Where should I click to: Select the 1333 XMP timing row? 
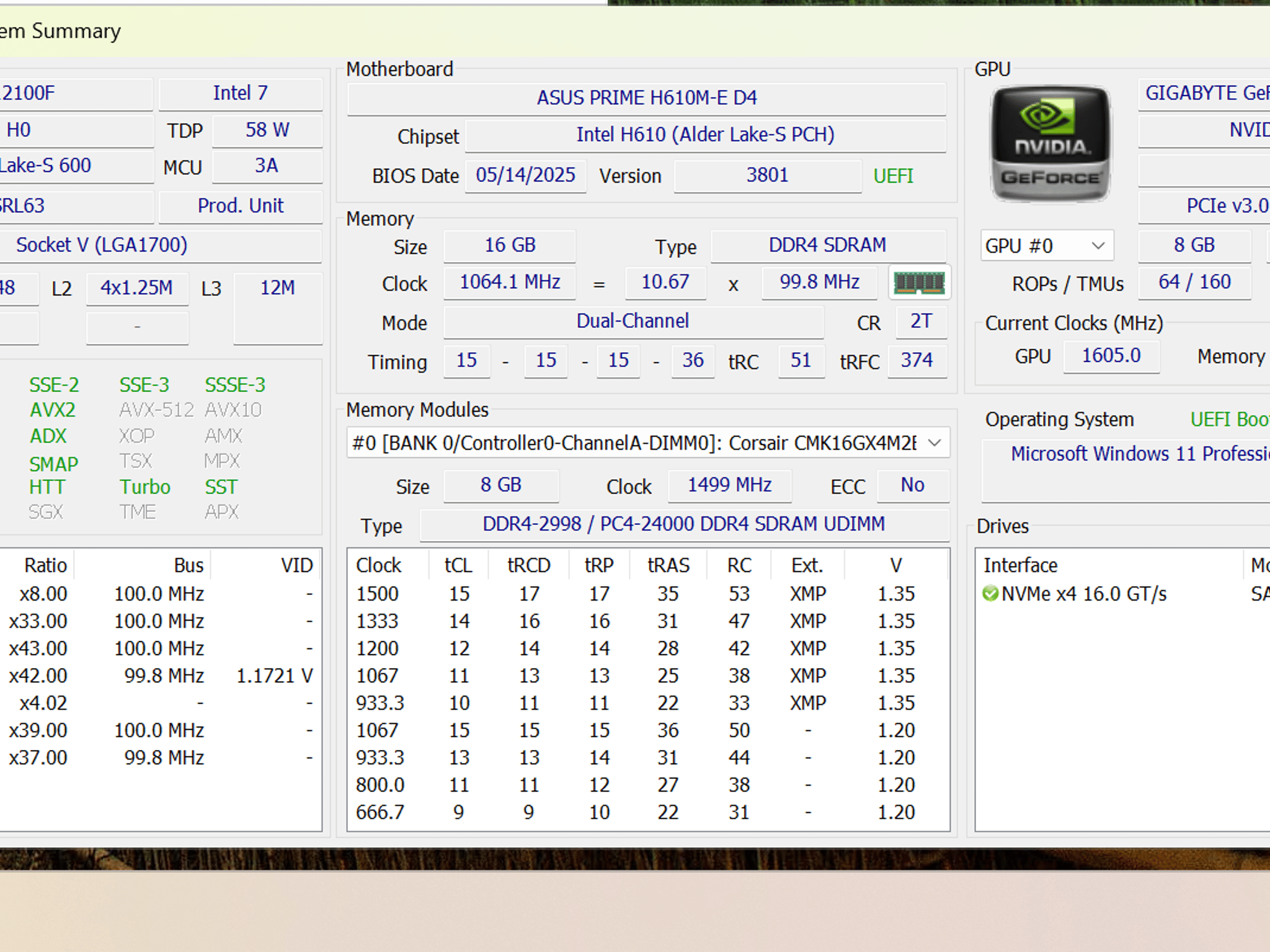[648, 621]
